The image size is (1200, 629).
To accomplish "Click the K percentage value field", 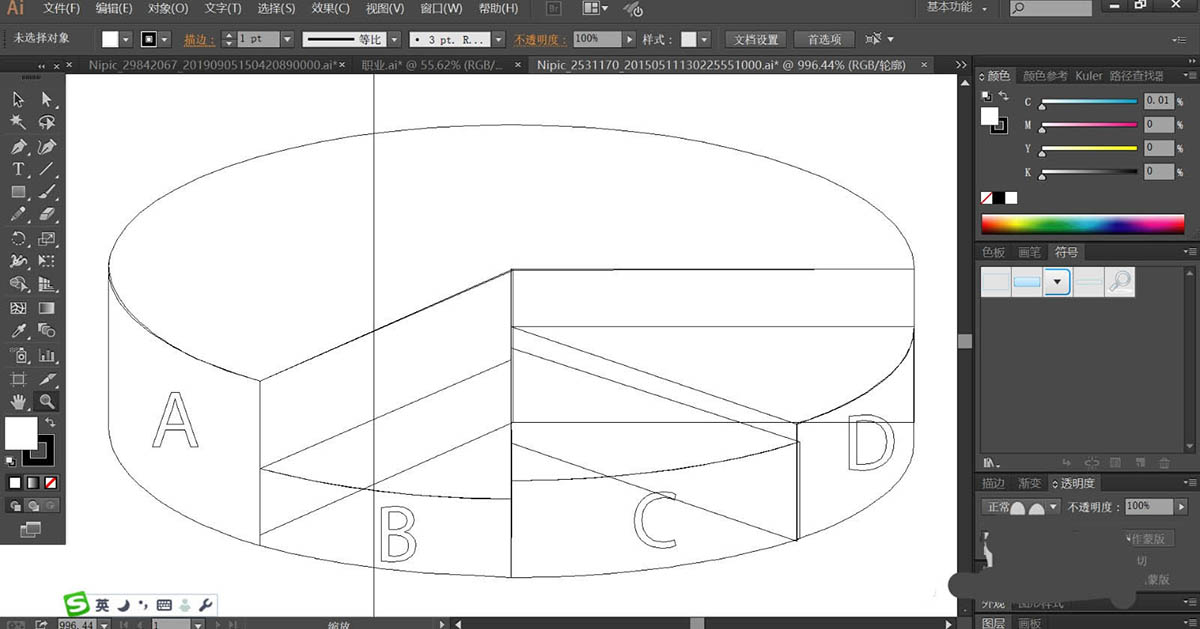I will pyautogui.click(x=1158, y=171).
